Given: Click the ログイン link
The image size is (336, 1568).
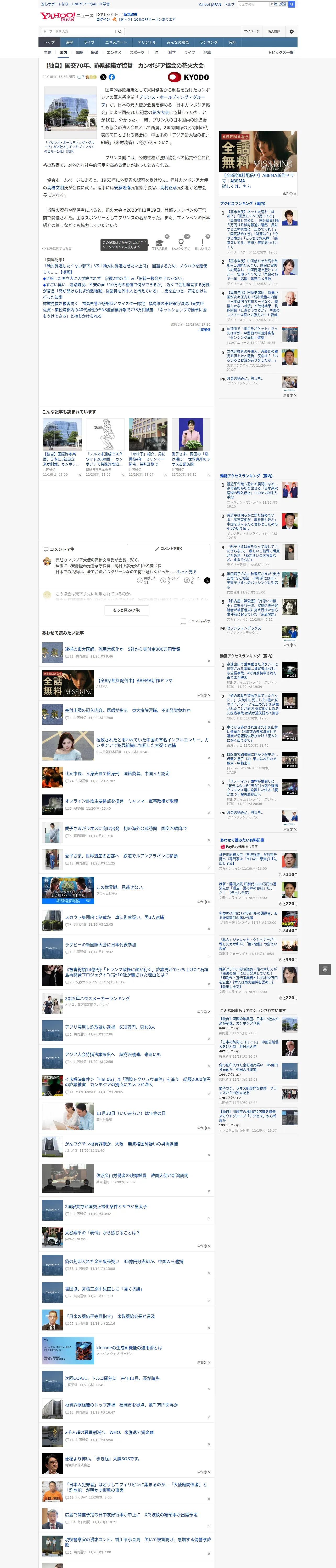Looking at the screenshot, I should point(103,20).
